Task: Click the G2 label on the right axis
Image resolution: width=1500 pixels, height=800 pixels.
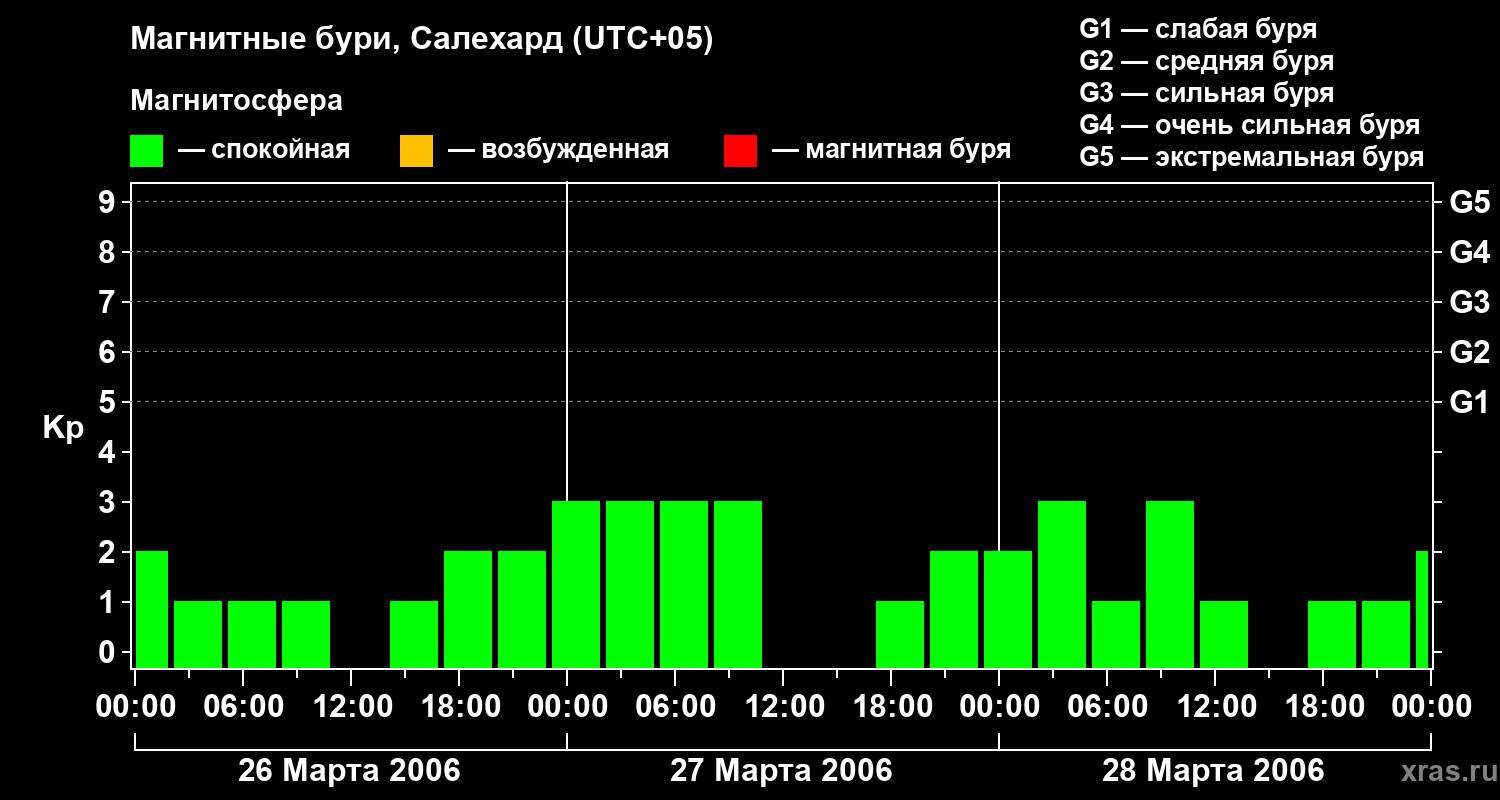Action: [1469, 352]
